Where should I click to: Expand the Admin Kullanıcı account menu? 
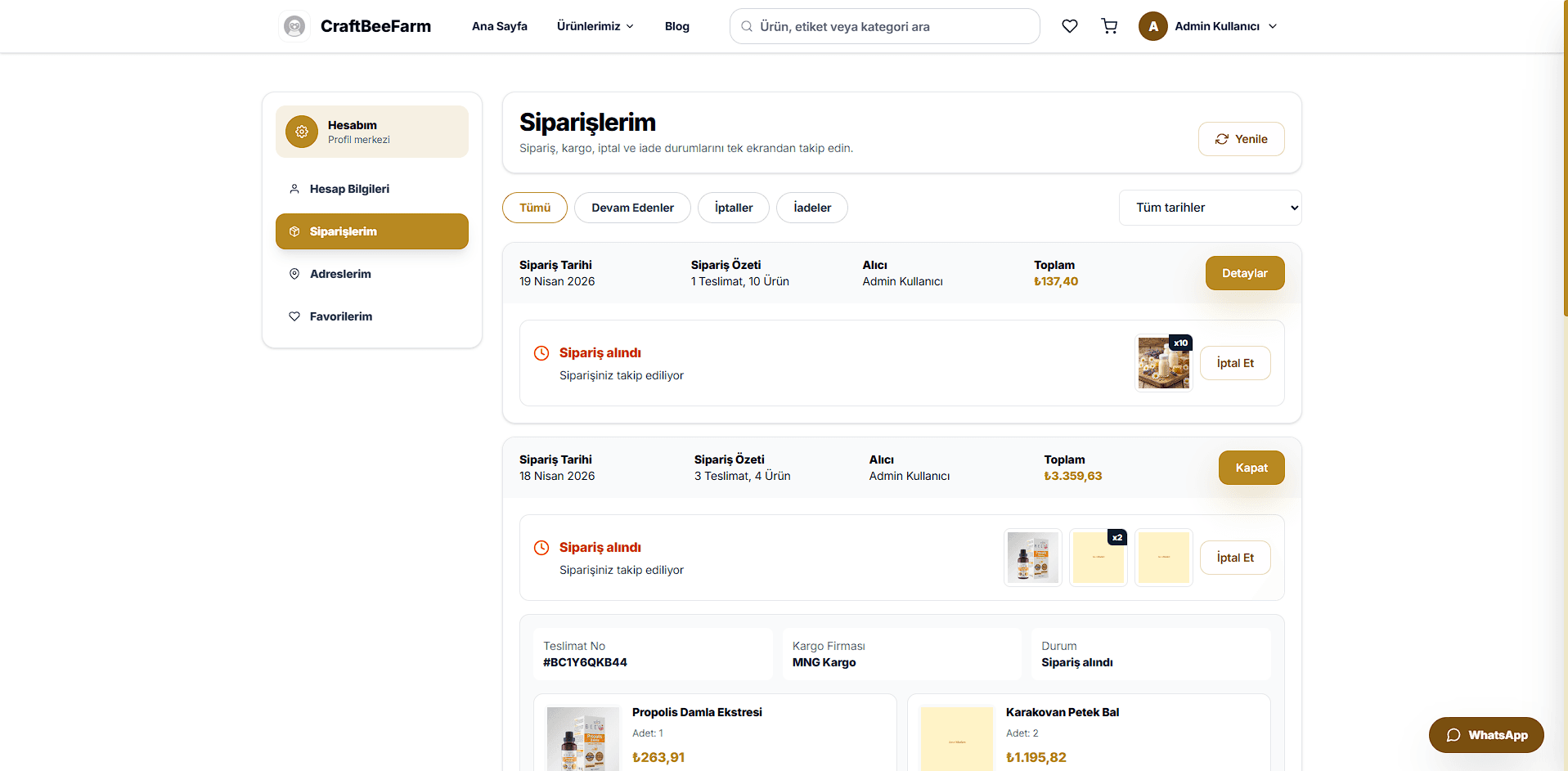(1208, 26)
